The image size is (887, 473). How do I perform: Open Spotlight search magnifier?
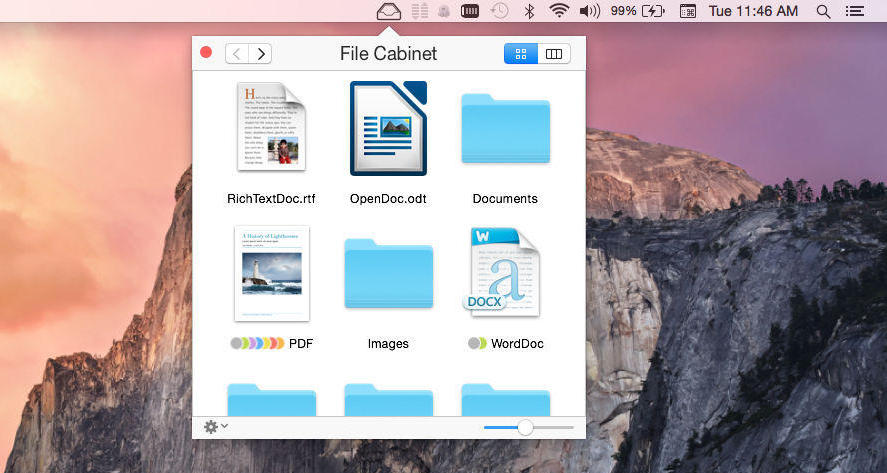[x=823, y=11]
